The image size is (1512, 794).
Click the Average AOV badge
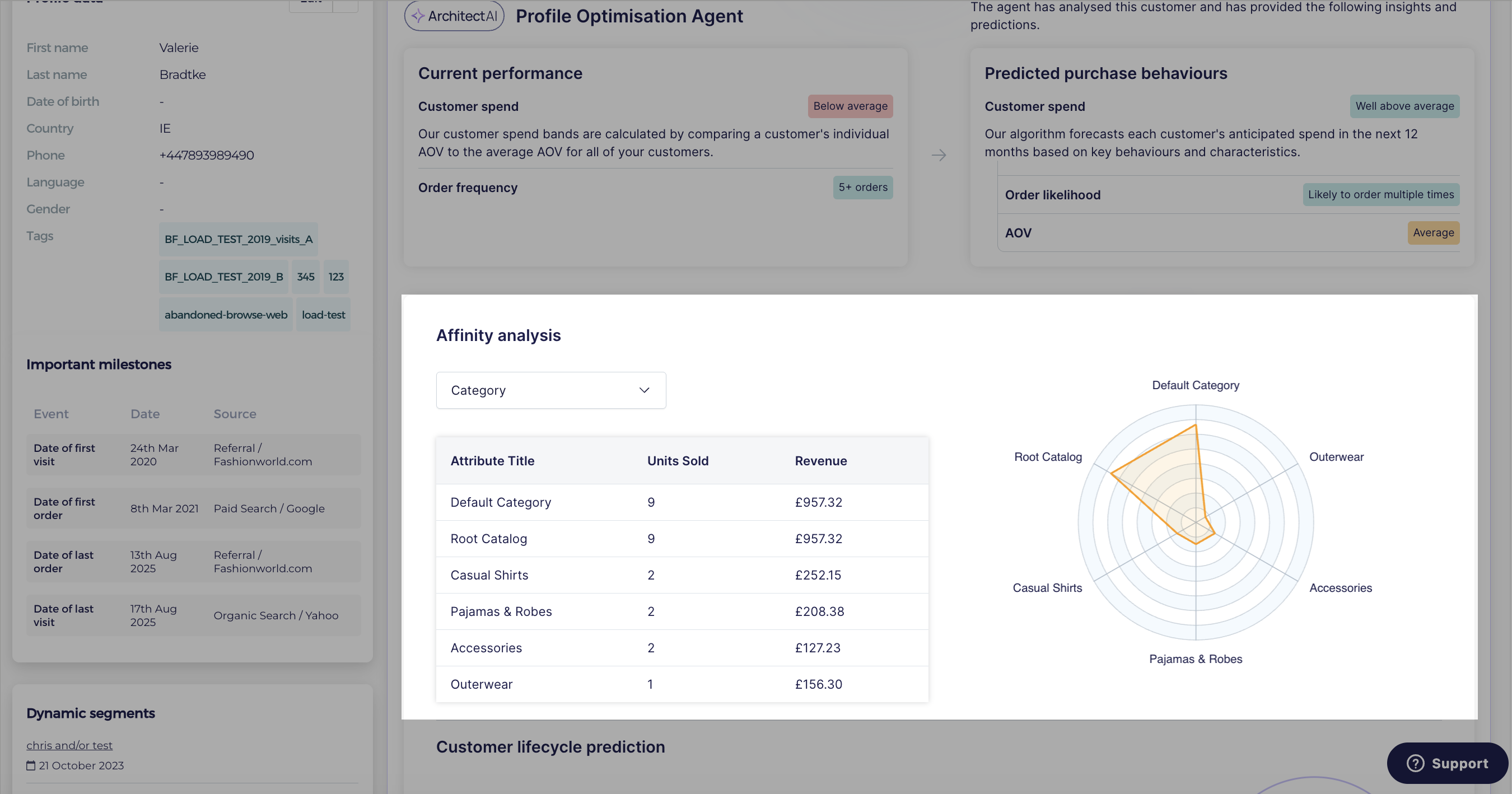point(1433,232)
